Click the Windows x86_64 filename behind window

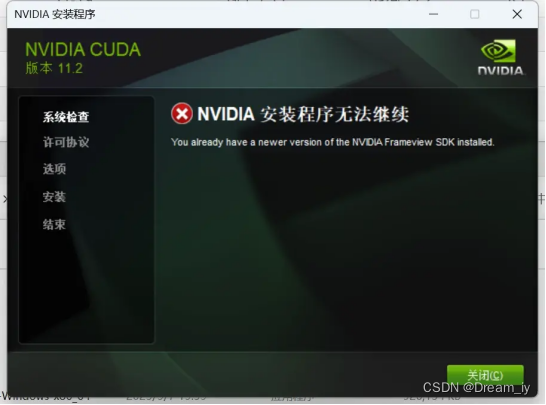pos(46,398)
